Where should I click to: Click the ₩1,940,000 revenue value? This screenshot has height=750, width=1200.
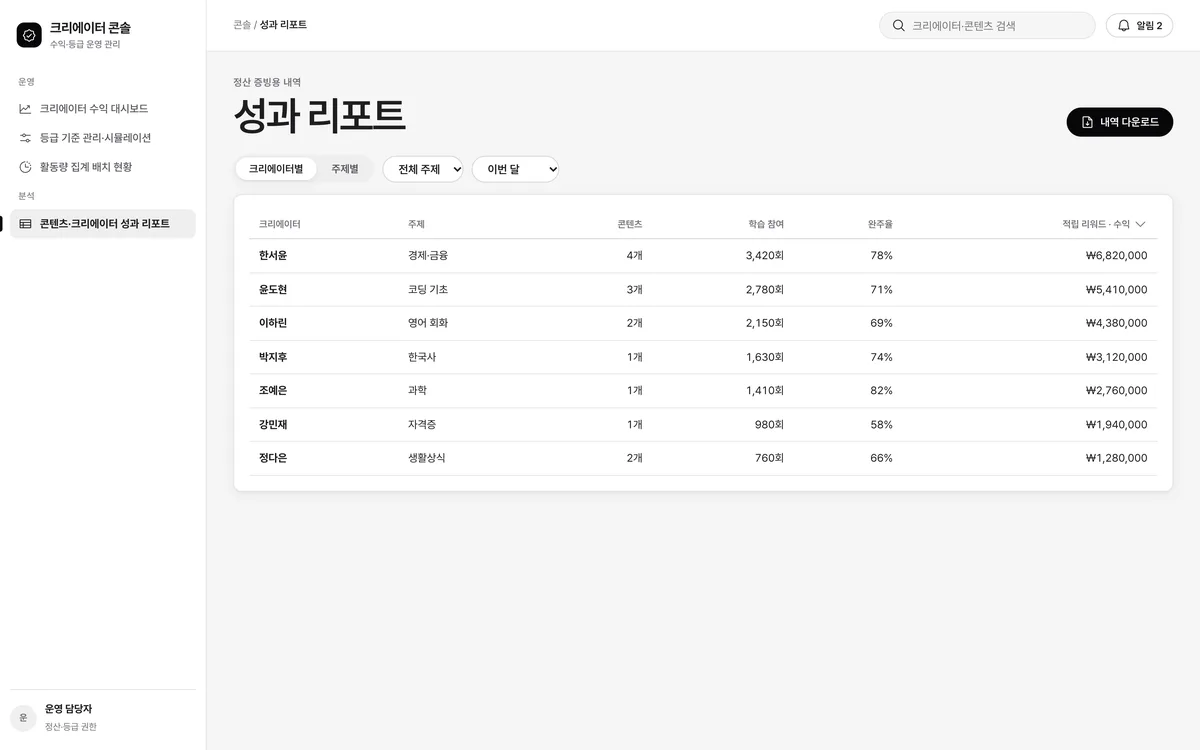click(x=1116, y=424)
